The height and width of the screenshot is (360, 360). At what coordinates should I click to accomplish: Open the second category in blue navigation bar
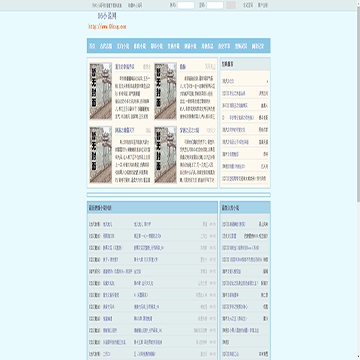tap(106, 46)
